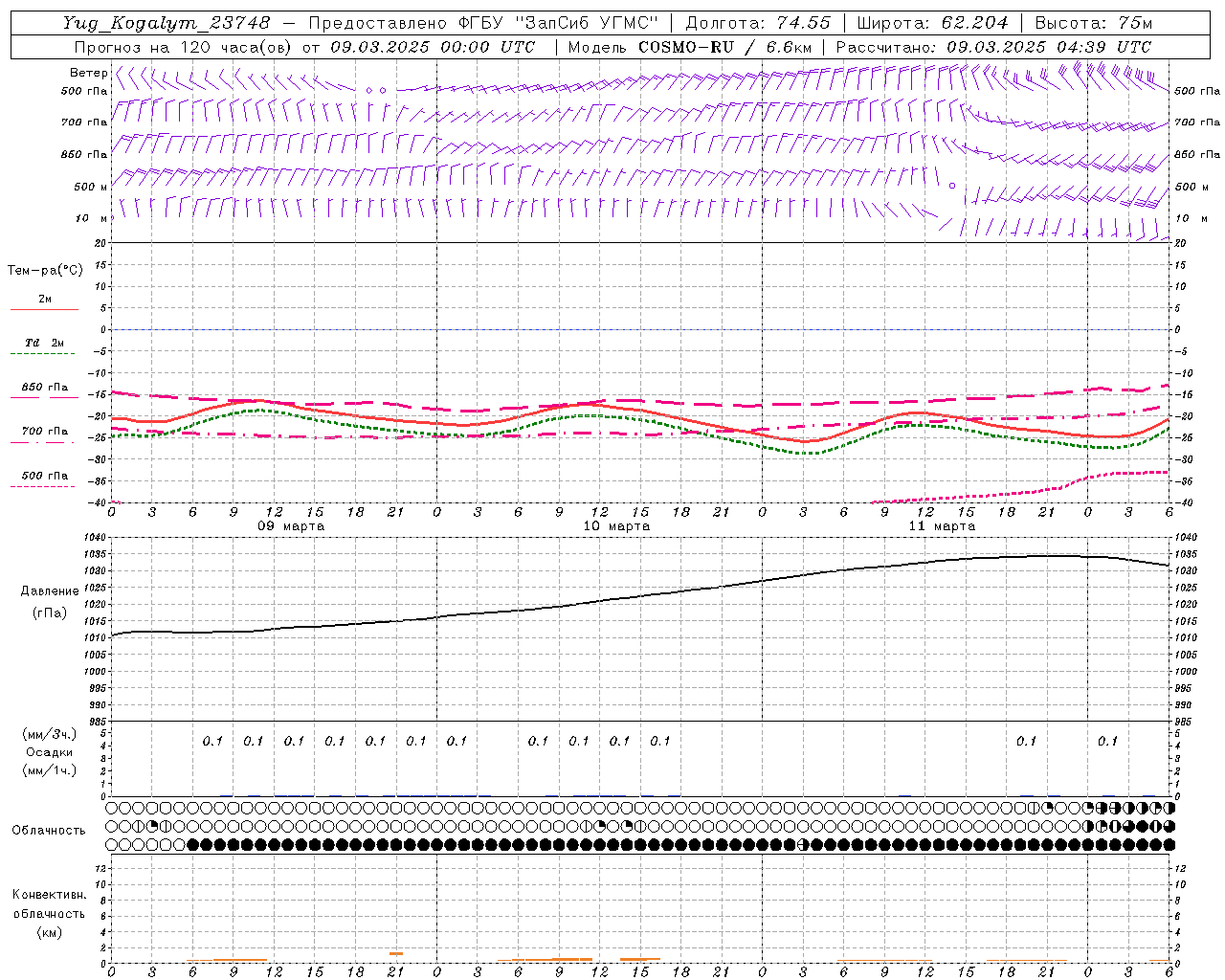Click the "Широта: 62.204" latitude field
The image size is (1225, 980).
pyautogui.click(x=932, y=23)
